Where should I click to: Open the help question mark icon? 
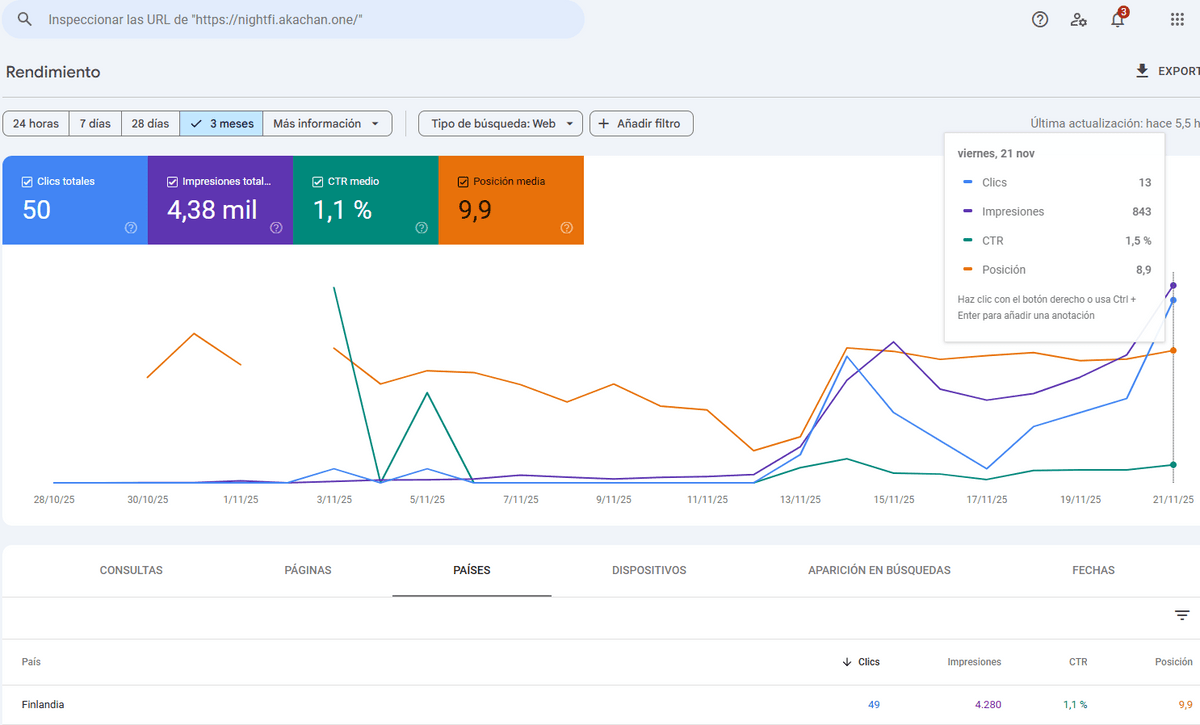pyautogui.click(x=1040, y=19)
